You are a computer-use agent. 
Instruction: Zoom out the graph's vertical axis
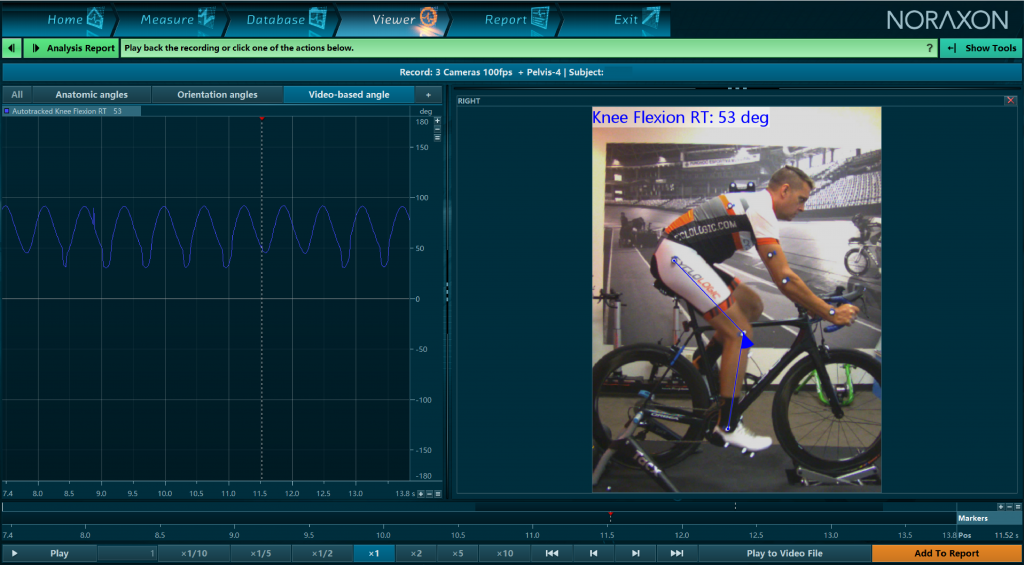pyautogui.click(x=438, y=129)
